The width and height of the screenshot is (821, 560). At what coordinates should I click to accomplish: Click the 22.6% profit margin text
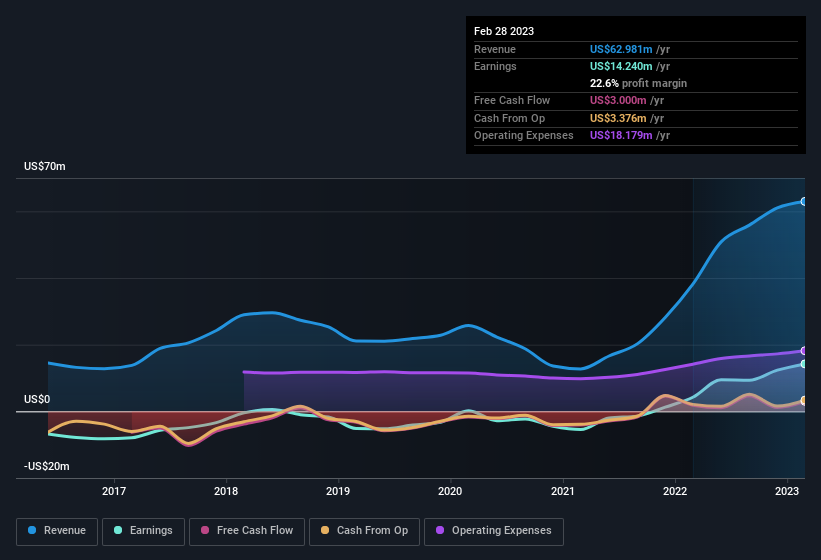pyautogui.click(x=638, y=83)
